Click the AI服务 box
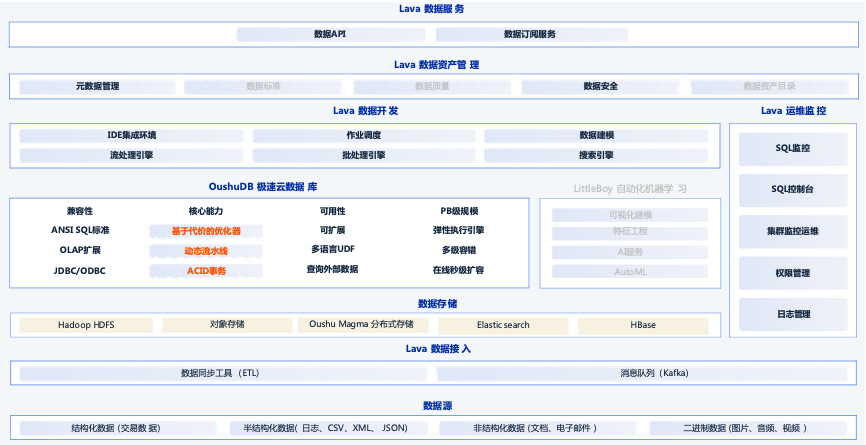 [630, 252]
